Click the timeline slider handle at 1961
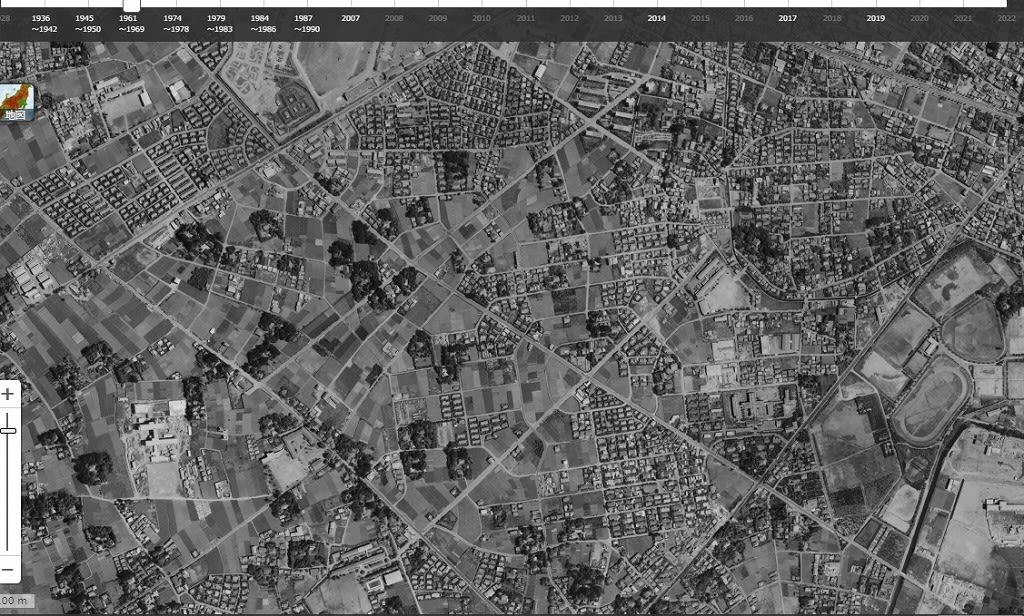Viewport: 1024px width, 616px height. pyautogui.click(x=131, y=5)
